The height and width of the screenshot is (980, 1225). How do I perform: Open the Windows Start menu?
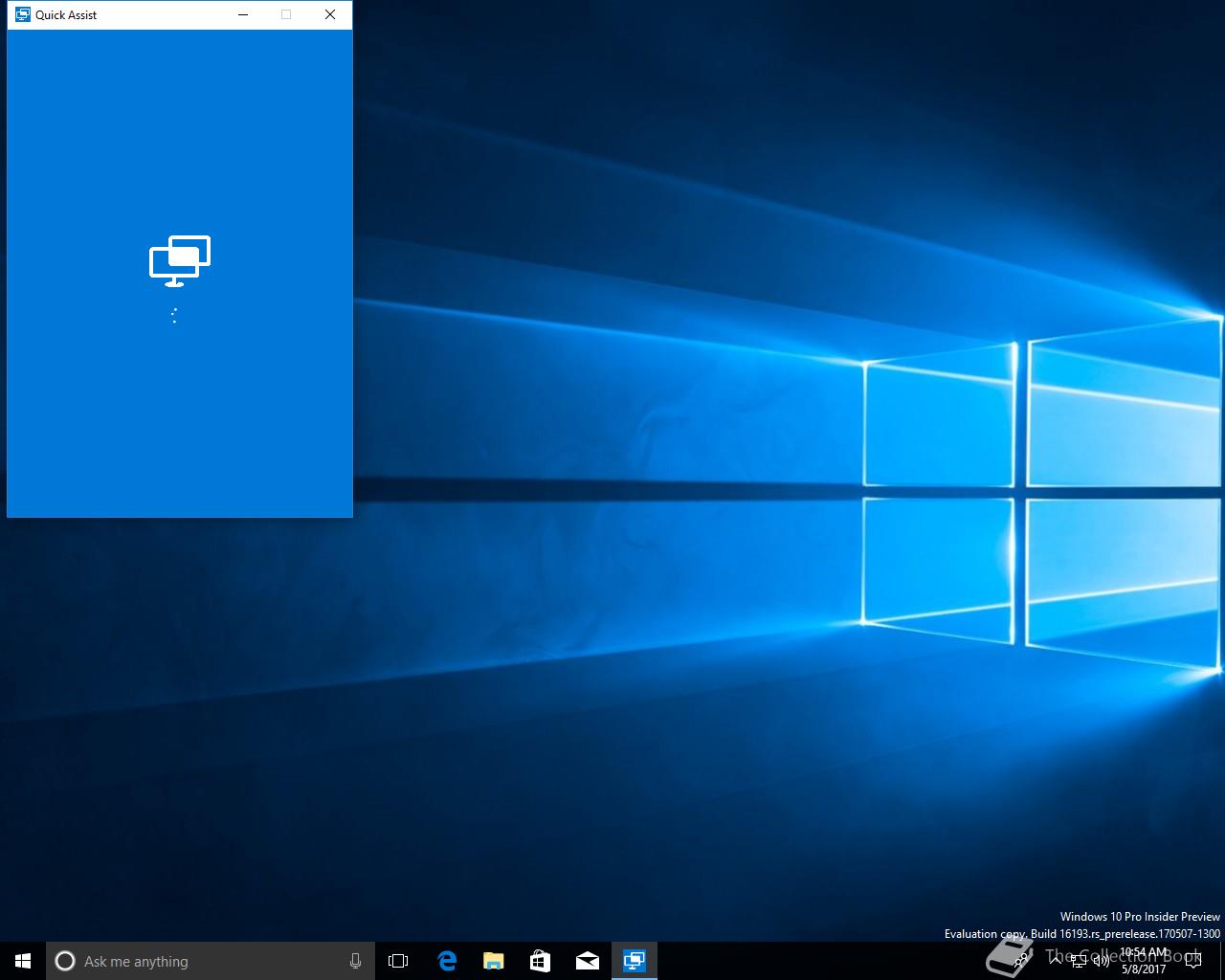[23, 961]
